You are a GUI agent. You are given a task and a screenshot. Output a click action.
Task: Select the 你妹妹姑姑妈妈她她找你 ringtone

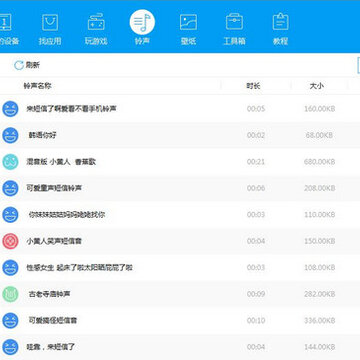click(x=180, y=215)
